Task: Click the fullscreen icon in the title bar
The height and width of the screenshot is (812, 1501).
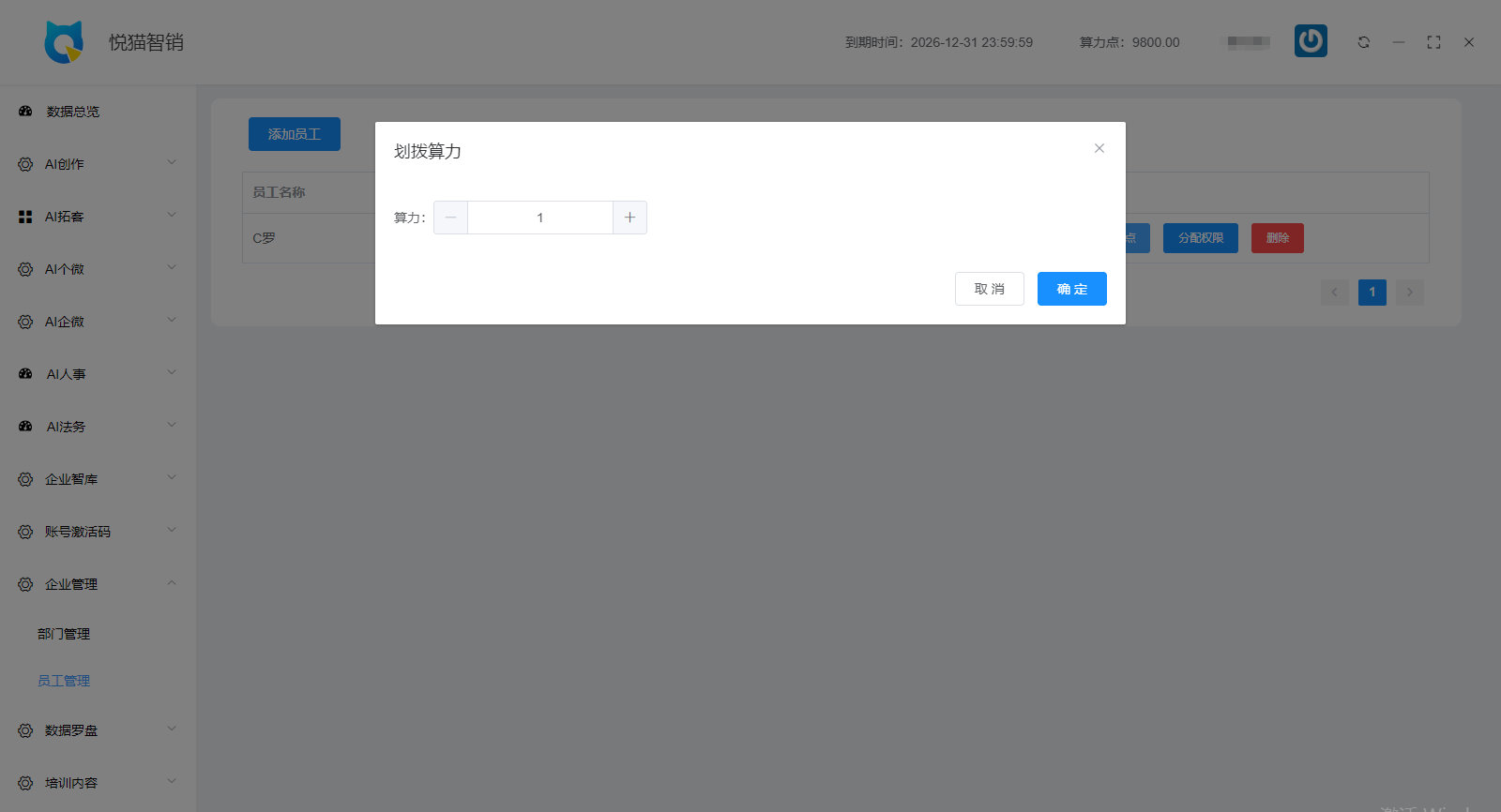Action: tap(1433, 42)
